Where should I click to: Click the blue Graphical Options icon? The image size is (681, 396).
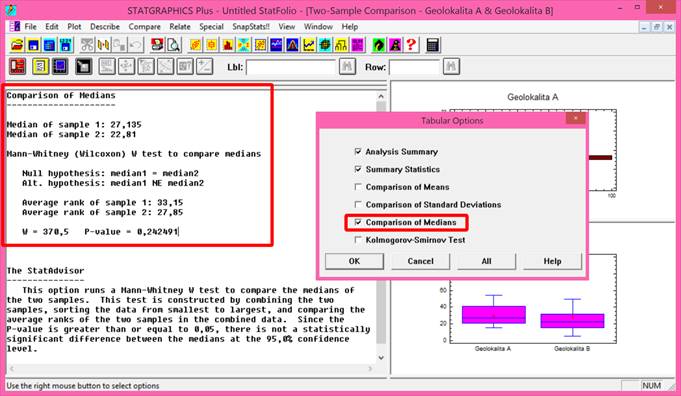click(x=60, y=66)
